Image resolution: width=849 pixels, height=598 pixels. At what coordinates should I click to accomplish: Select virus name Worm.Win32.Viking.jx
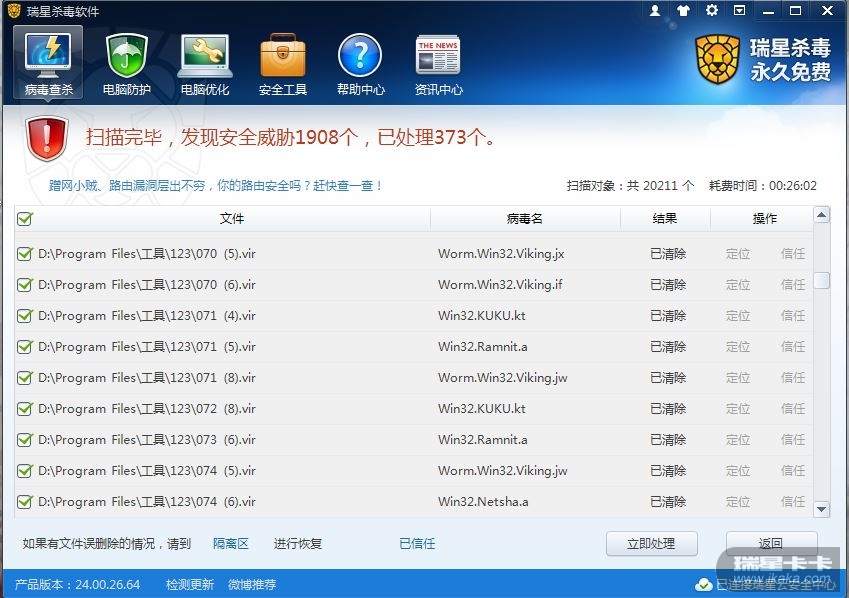point(501,254)
